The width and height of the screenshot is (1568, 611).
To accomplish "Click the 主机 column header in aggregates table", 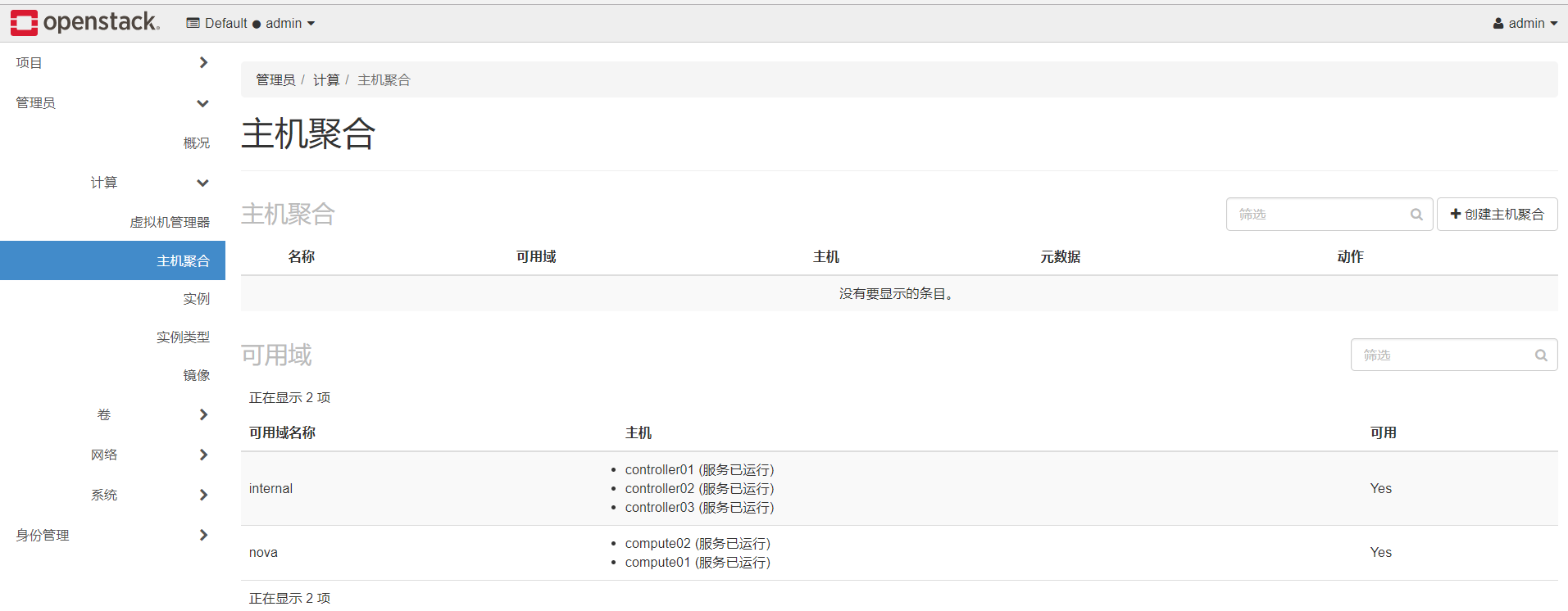I will pyautogui.click(x=826, y=256).
